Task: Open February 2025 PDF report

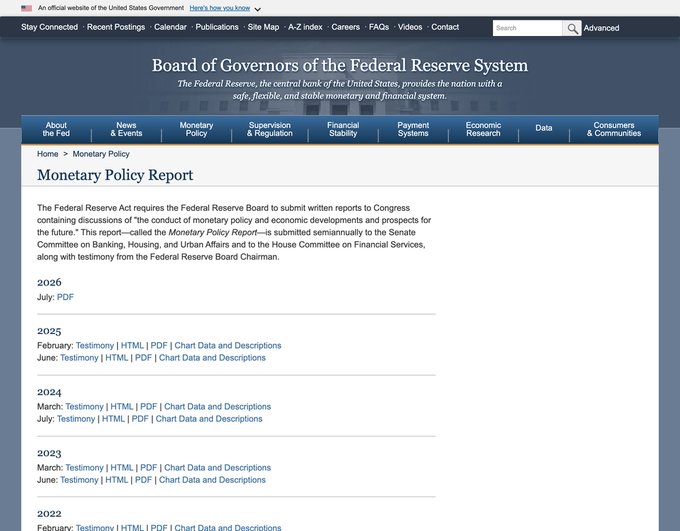Action: 159,346
